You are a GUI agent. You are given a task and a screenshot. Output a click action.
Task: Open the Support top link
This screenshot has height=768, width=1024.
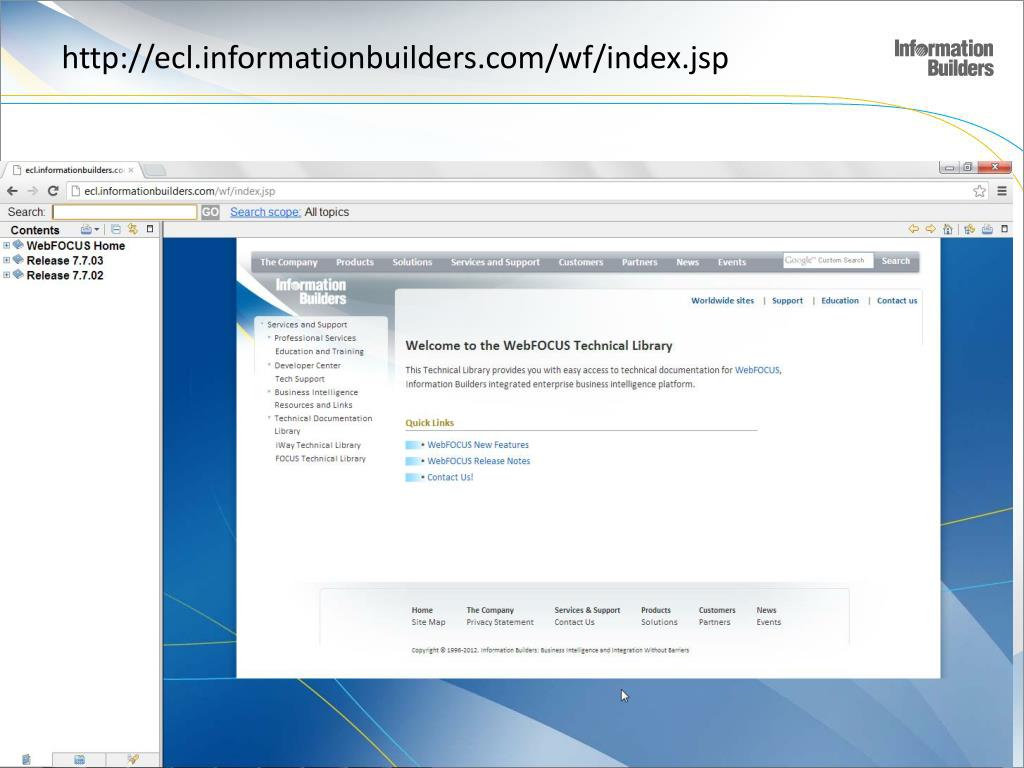[x=787, y=300]
